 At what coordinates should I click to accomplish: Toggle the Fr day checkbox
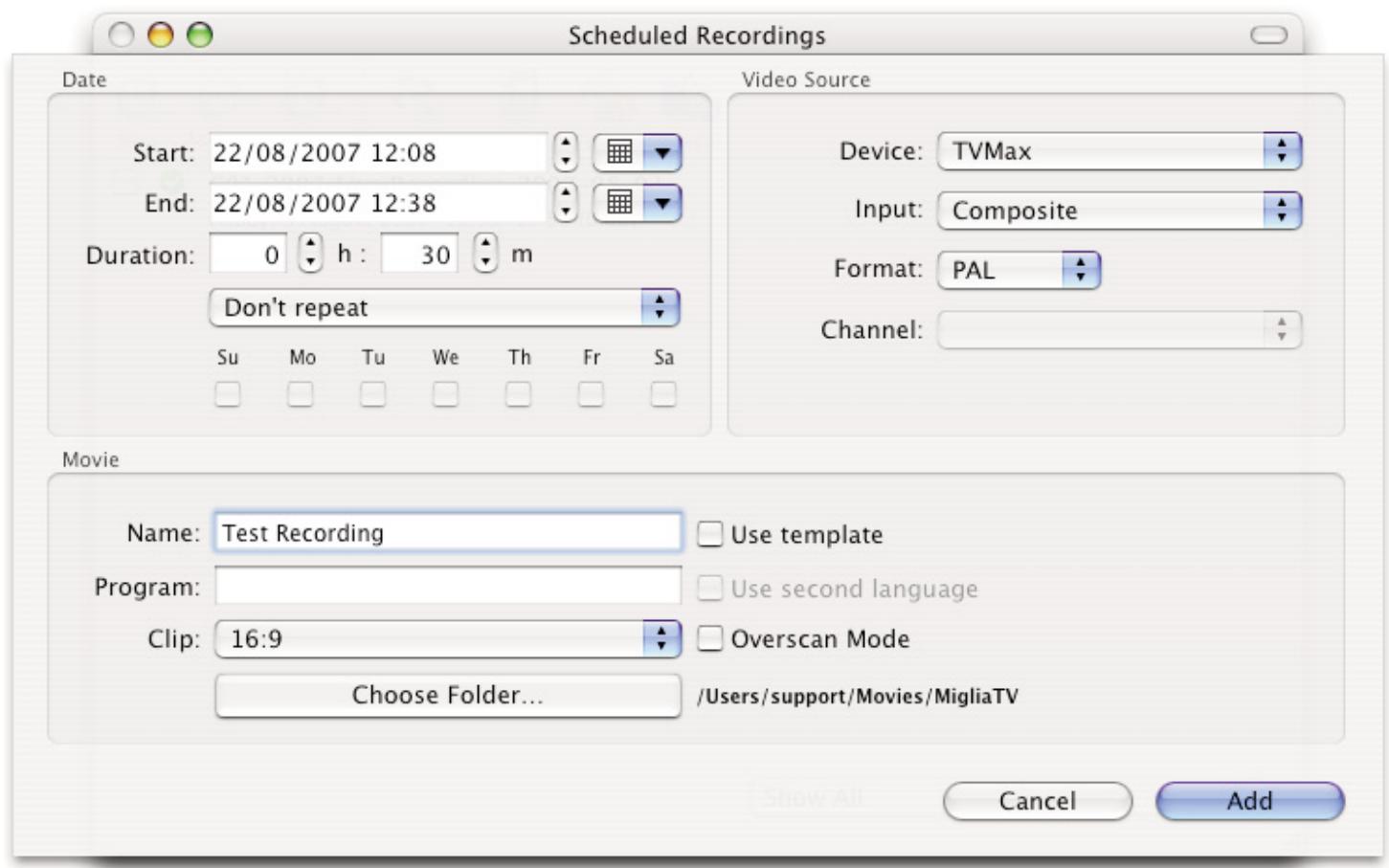click(591, 393)
